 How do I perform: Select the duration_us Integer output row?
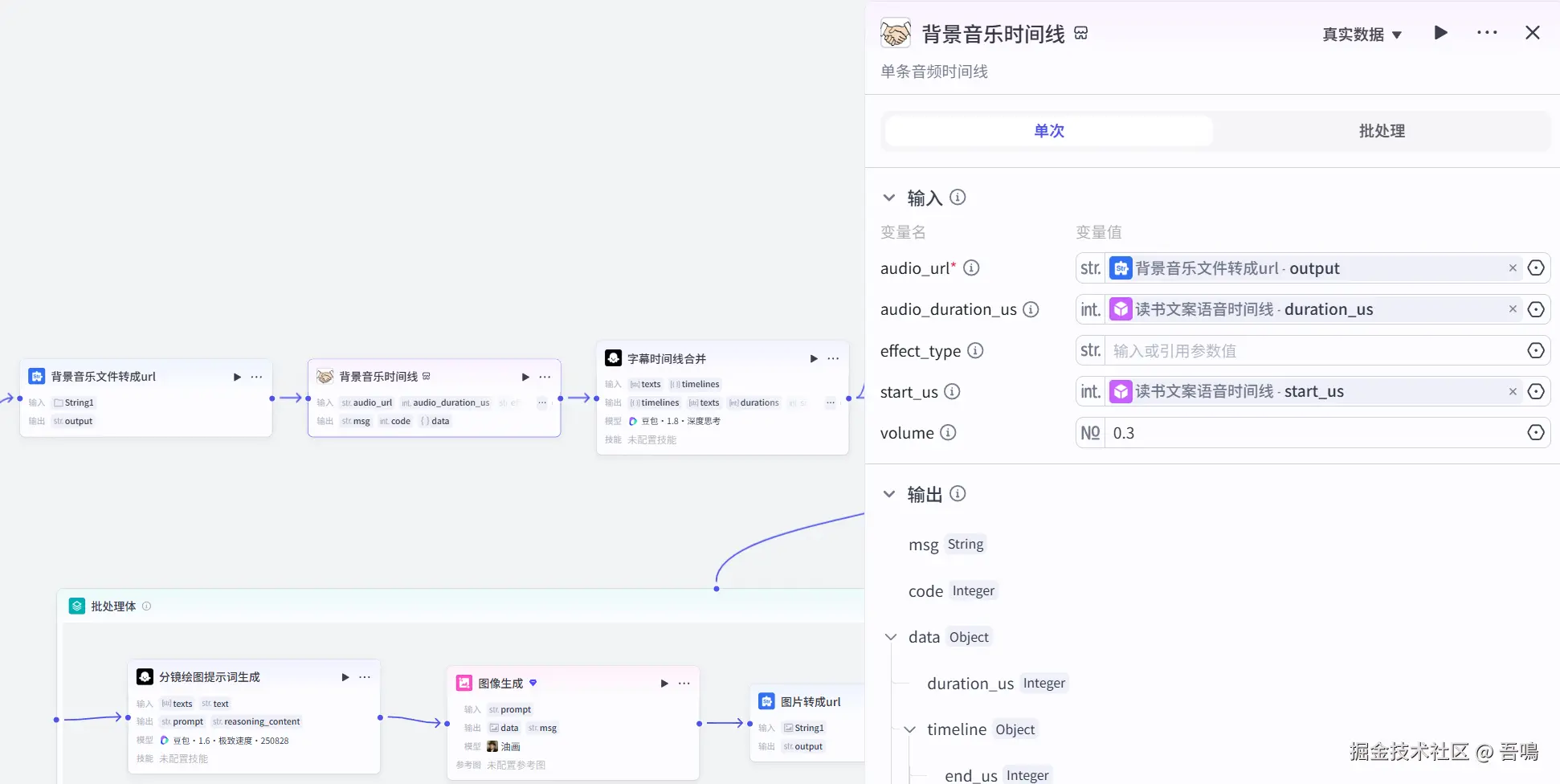click(998, 684)
